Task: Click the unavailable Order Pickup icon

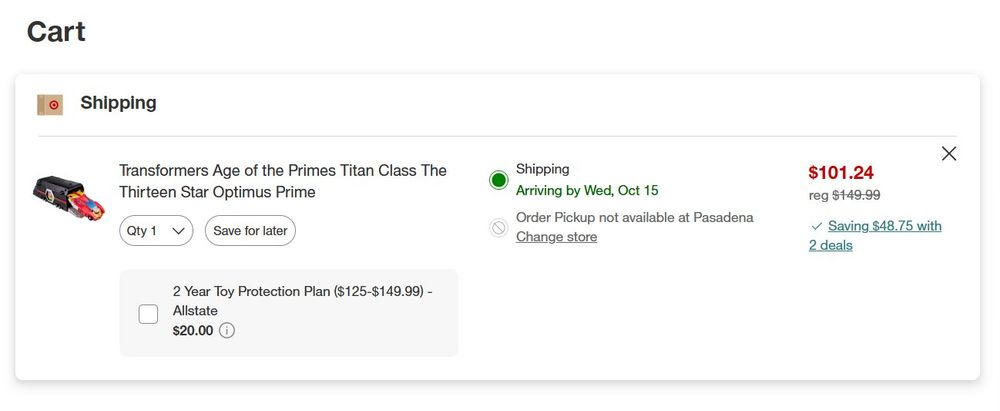Action: (499, 228)
